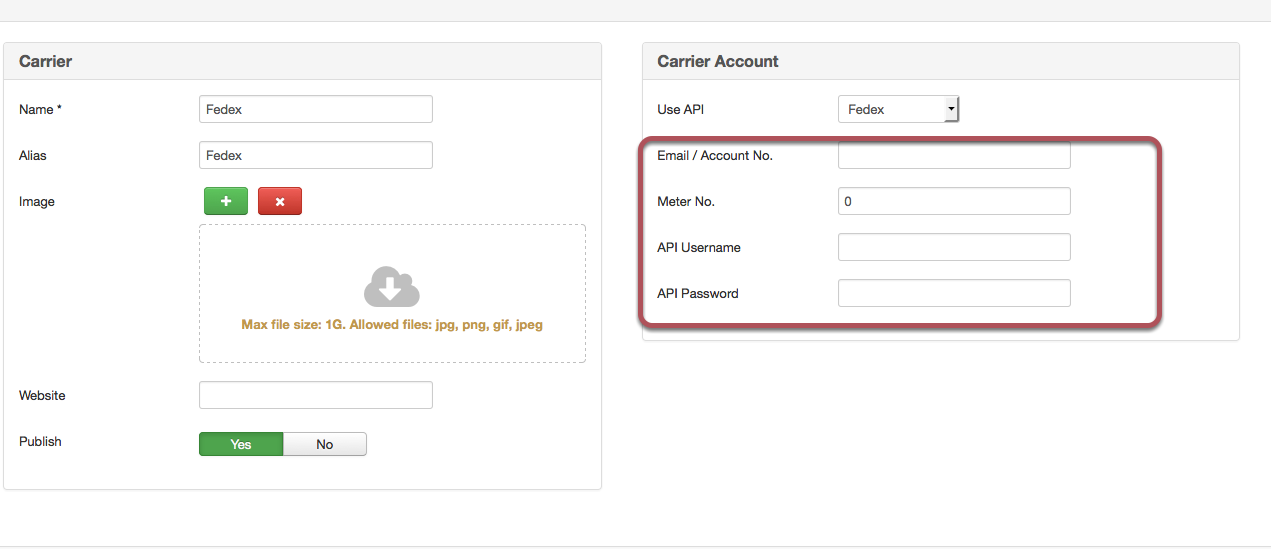The height and width of the screenshot is (559, 1271).
Task: Click the green add image plus button
Action: point(226,201)
